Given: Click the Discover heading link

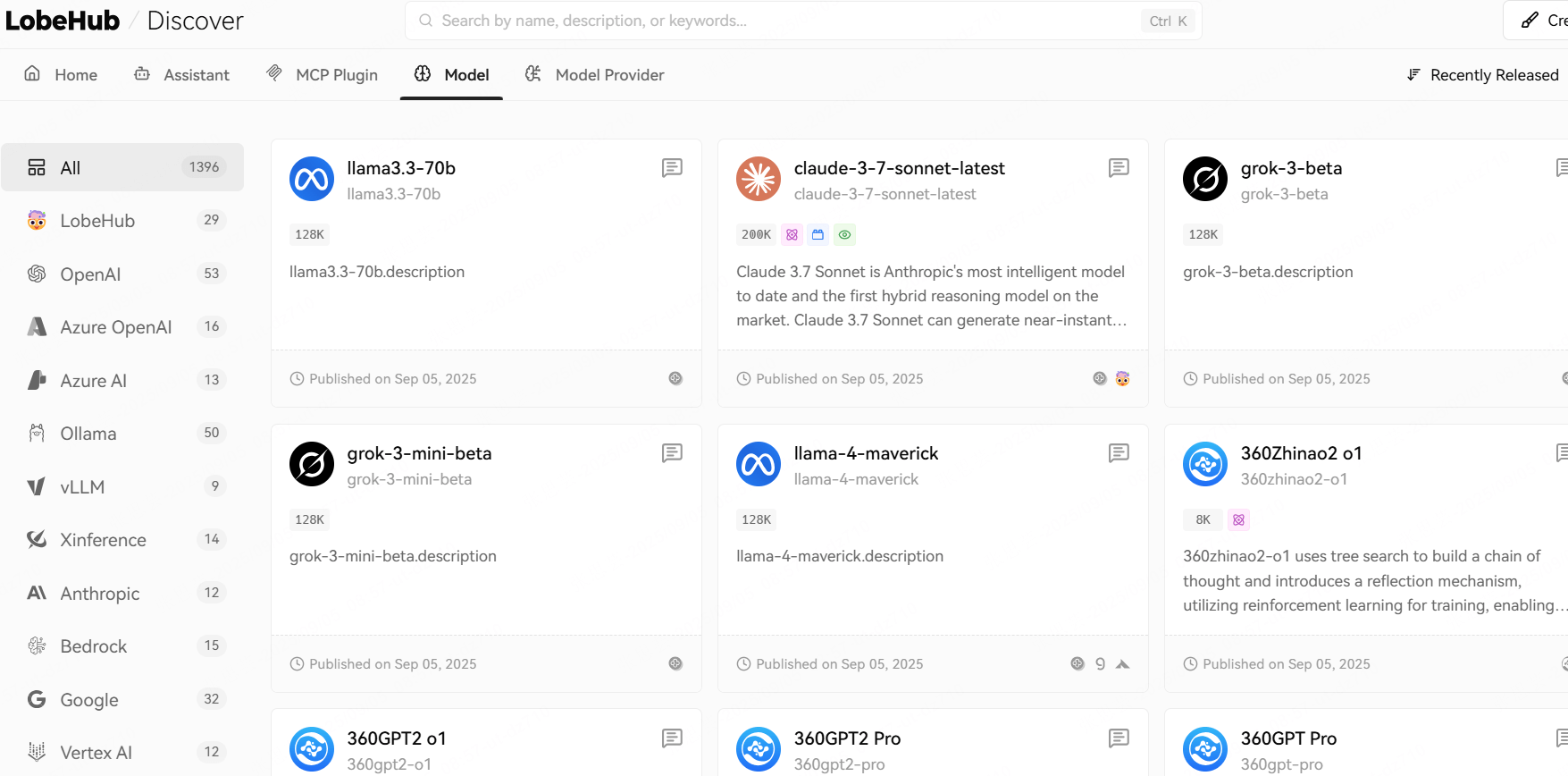Looking at the screenshot, I should point(195,21).
